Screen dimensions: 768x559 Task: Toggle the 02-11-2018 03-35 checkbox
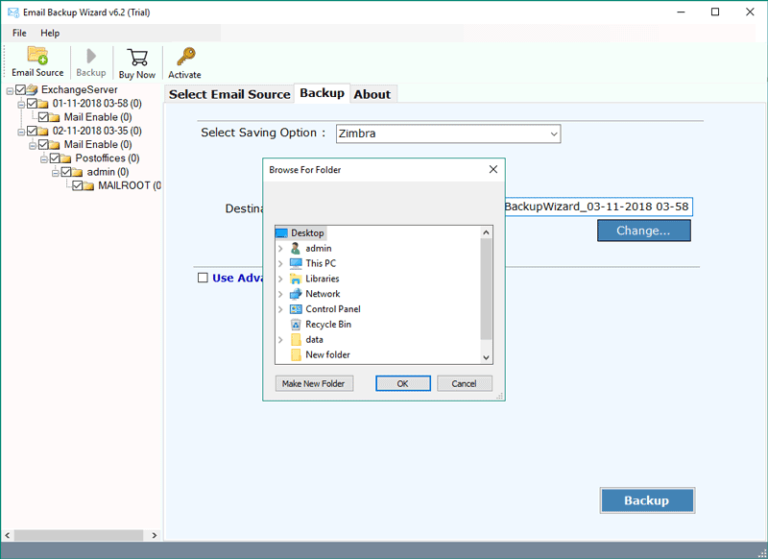pos(32,131)
